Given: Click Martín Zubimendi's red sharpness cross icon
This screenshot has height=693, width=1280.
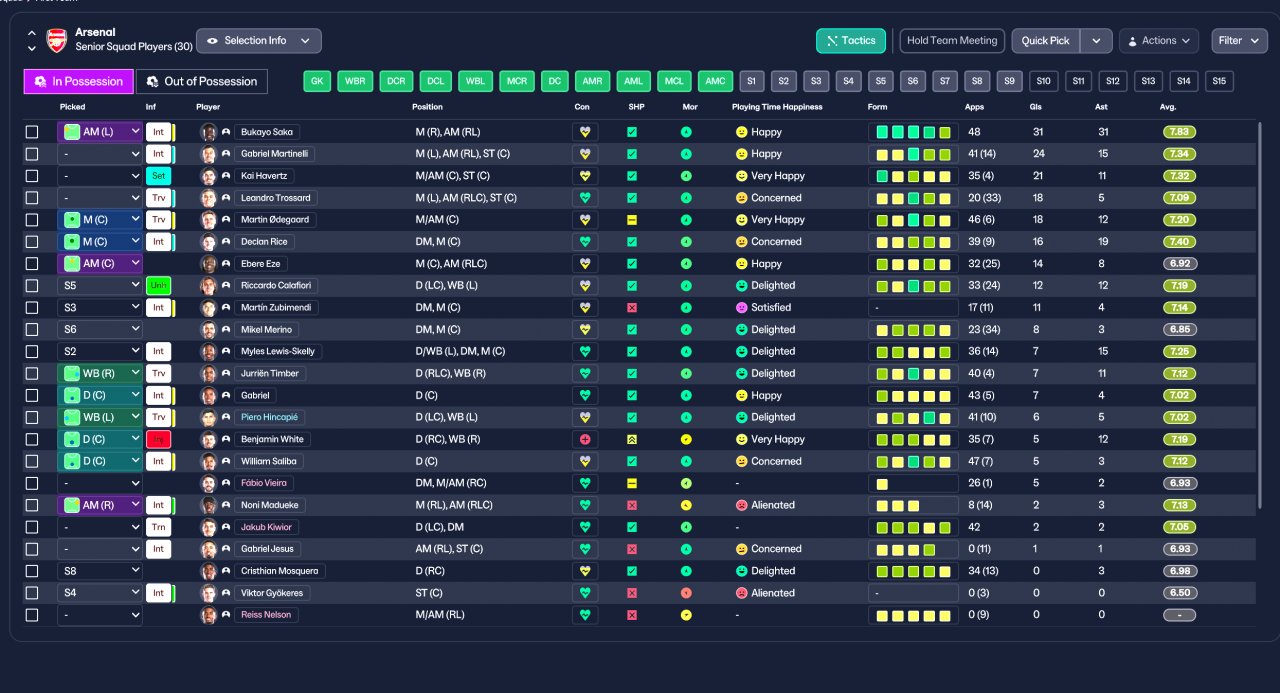Looking at the screenshot, I should click(x=632, y=308).
